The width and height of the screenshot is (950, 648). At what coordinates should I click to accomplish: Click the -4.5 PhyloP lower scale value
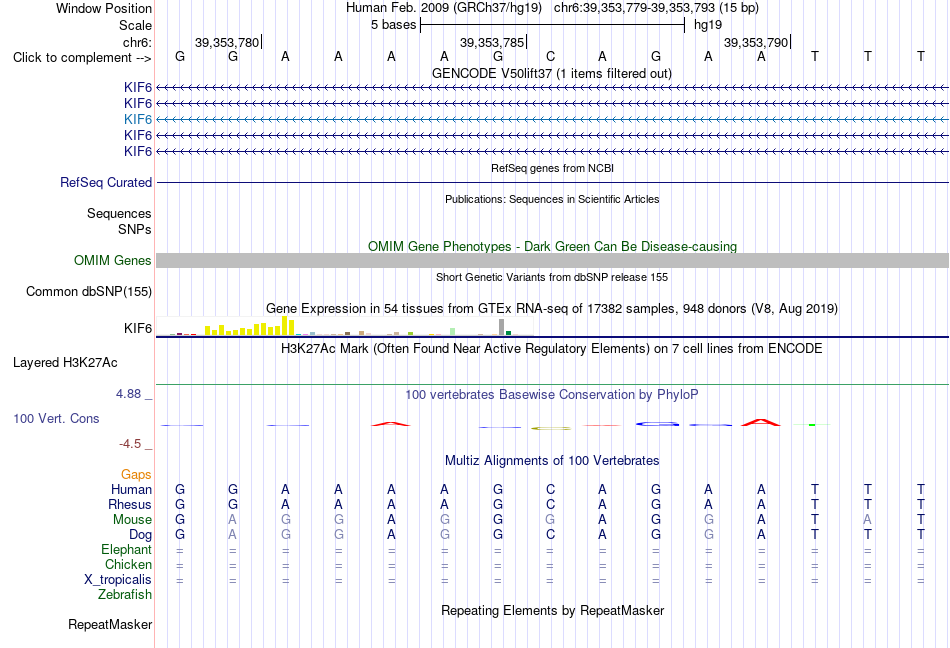[x=130, y=444]
